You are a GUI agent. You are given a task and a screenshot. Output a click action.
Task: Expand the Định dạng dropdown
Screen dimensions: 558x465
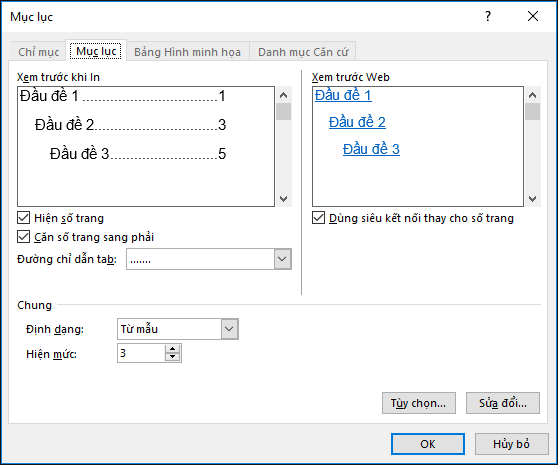click(x=230, y=329)
